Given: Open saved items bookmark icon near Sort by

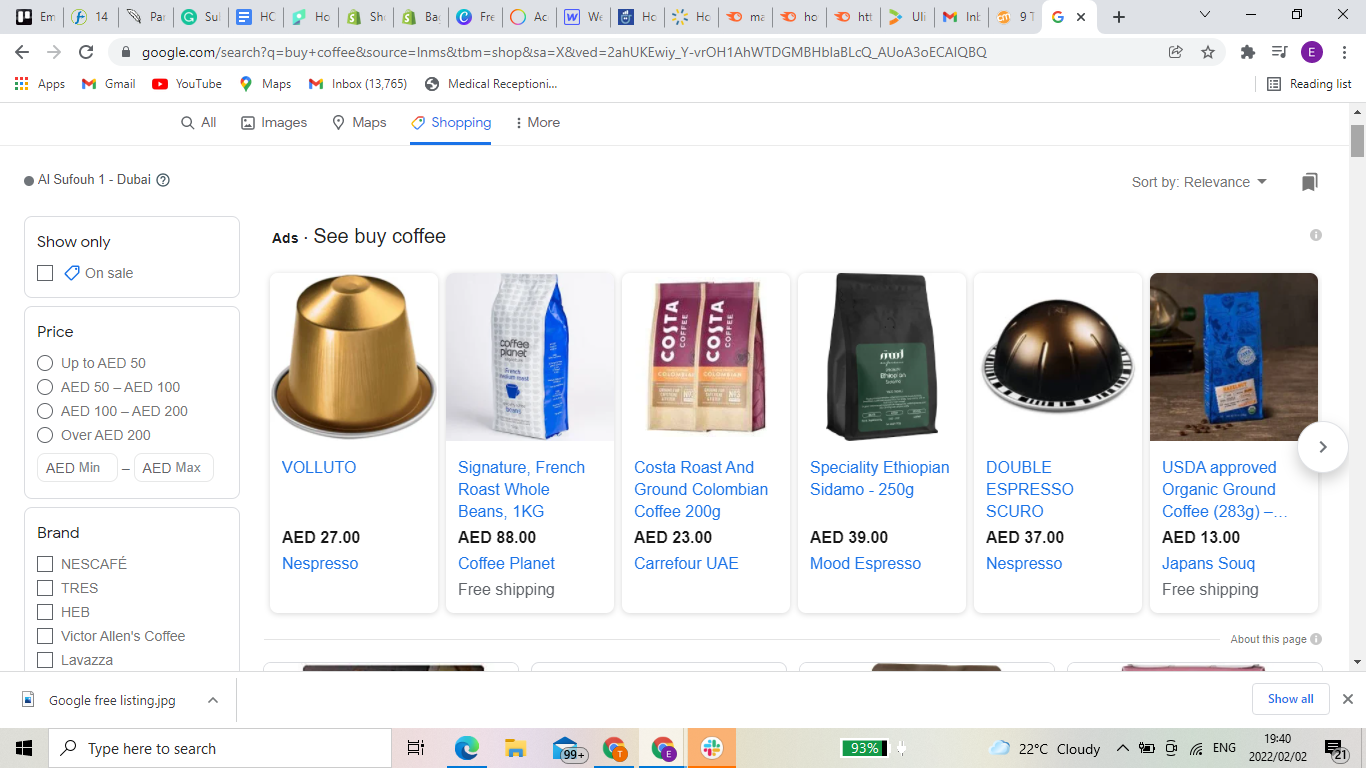Looking at the screenshot, I should coord(1310,182).
